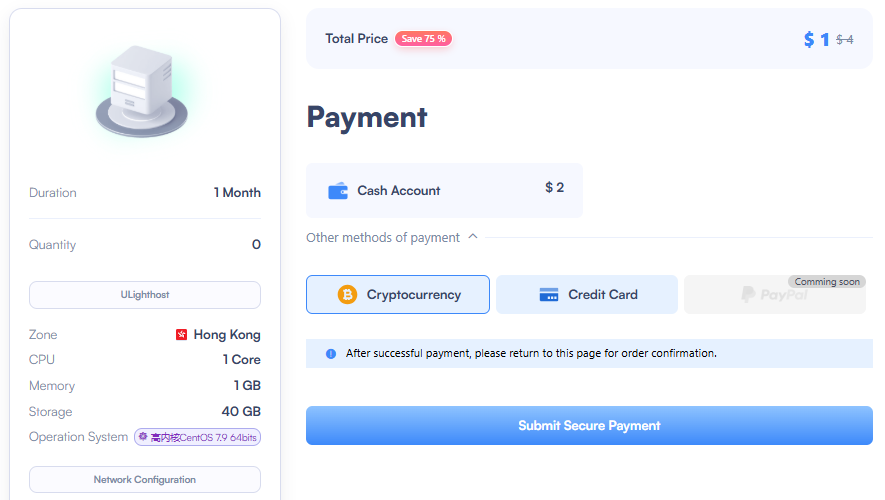Click the Bitcoin icon in Cryptocurrency option
The width and height of the screenshot is (885, 500).
(x=347, y=295)
